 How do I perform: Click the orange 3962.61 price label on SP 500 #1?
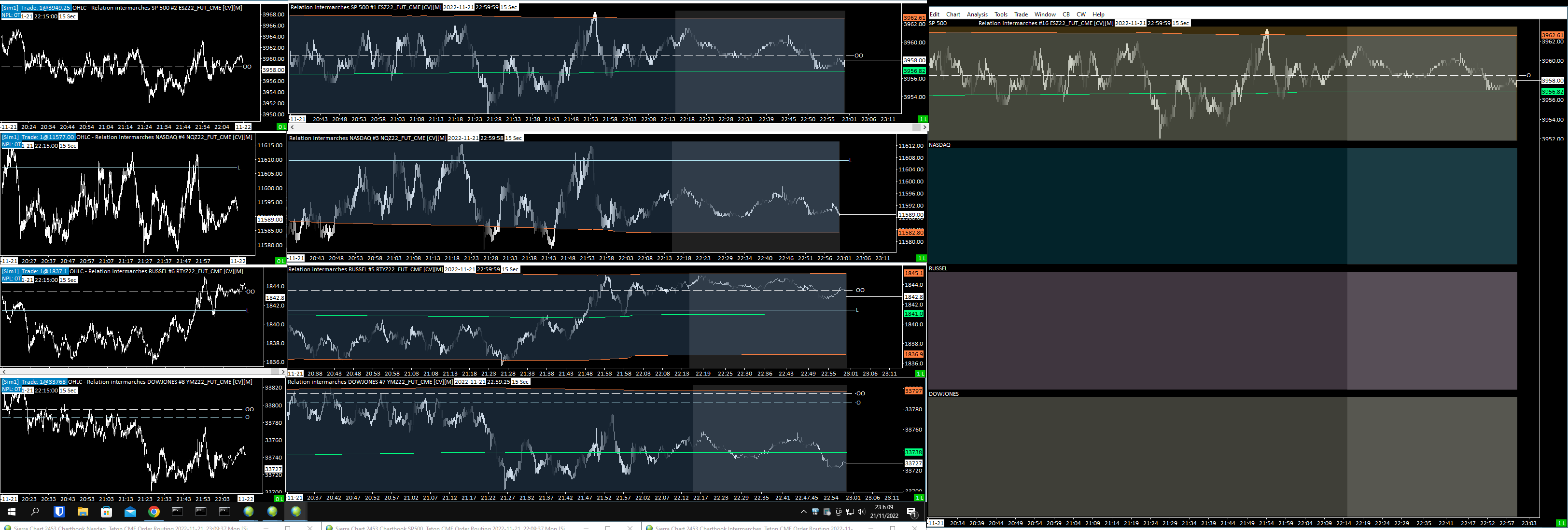coord(914,18)
